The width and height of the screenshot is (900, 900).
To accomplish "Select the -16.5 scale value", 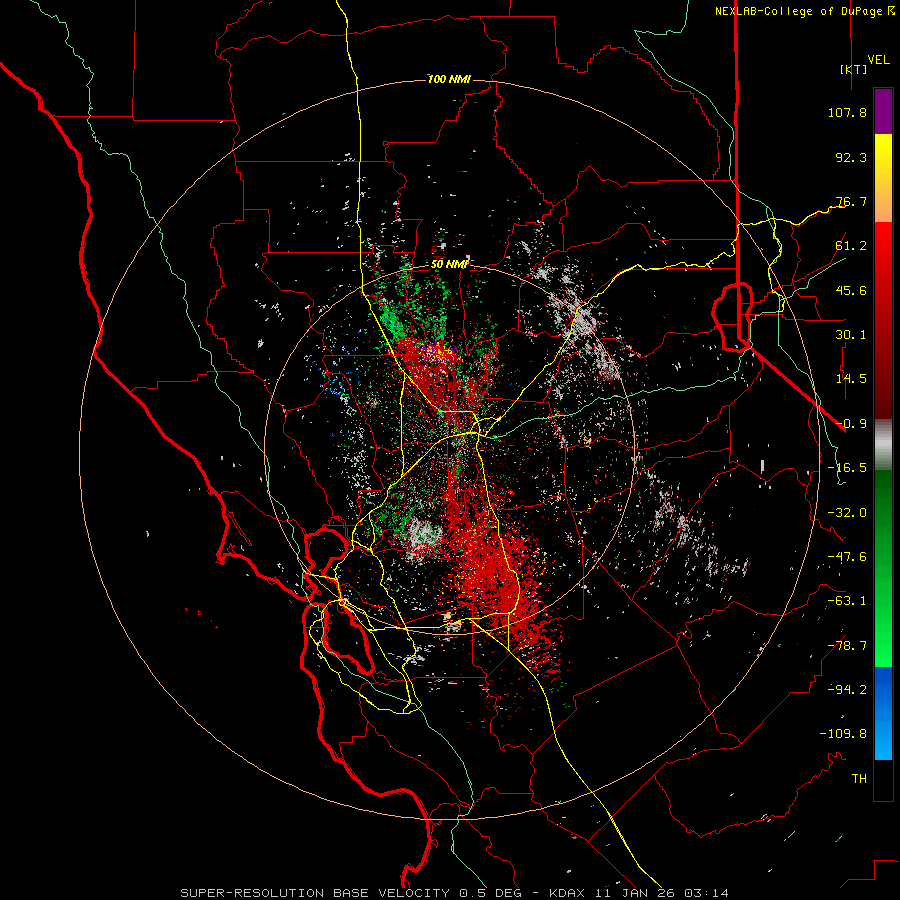I will coord(847,468).
